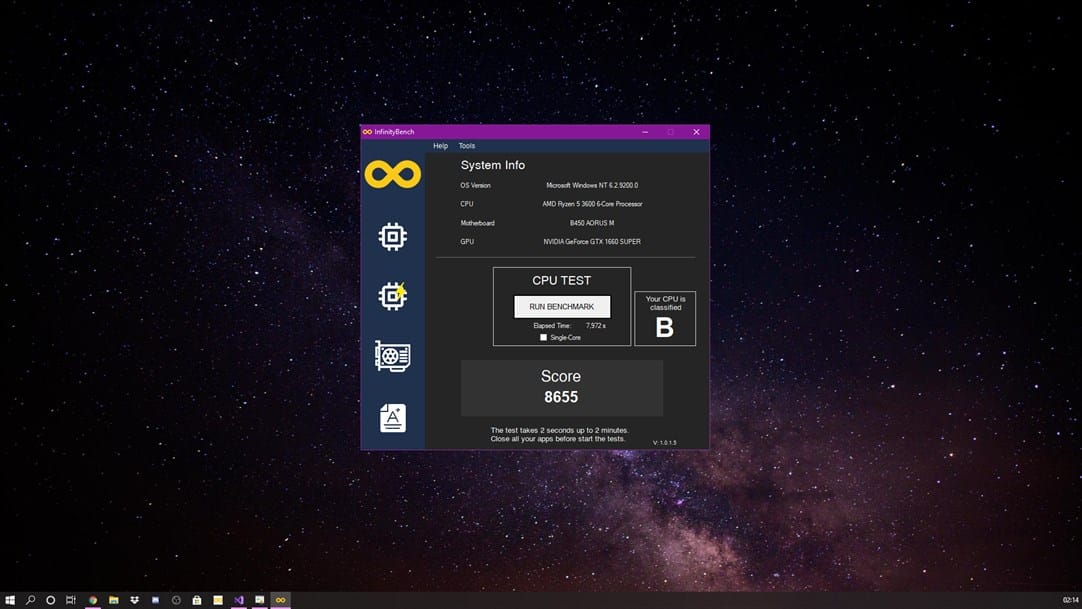Select the CPU stress test lightning icon

pyautogui.click(x=392, y=296)
